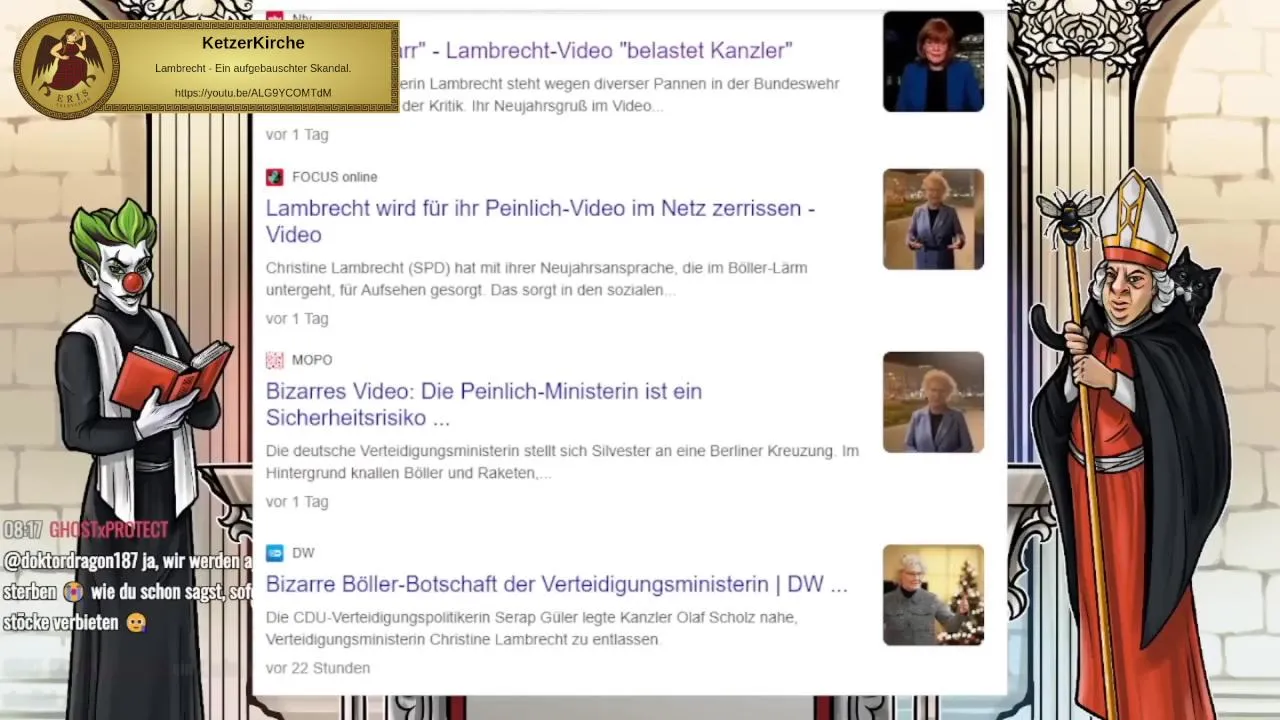Click the @doktordragon187 chat message
This screenshot has height=720, width=1280.
(127, 592)
